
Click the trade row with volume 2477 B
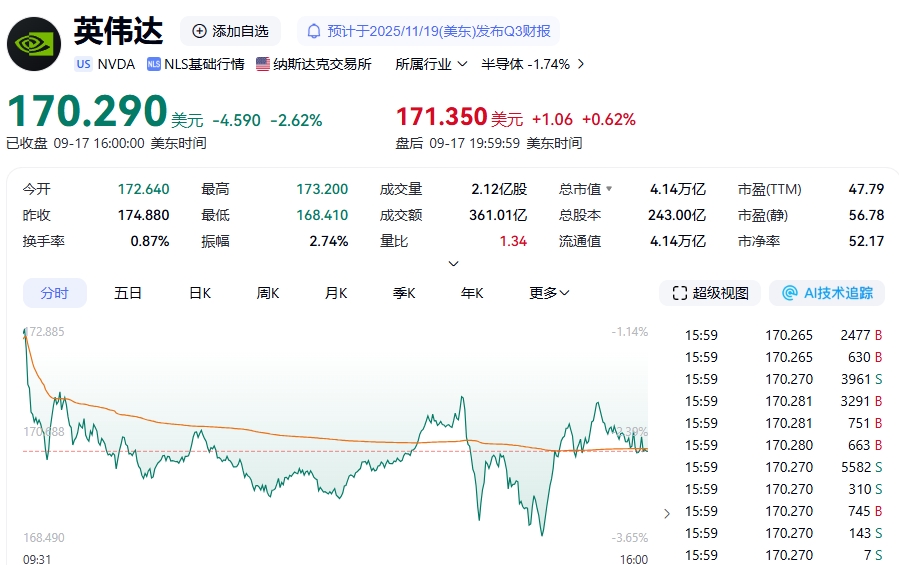(x=783, y=335)
